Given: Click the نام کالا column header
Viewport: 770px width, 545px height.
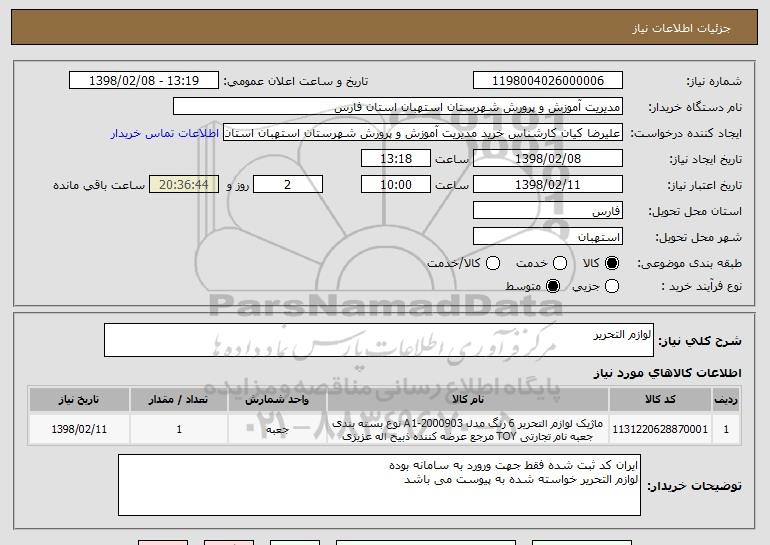Looking at the screenshot, I should (x=468, y=400).
